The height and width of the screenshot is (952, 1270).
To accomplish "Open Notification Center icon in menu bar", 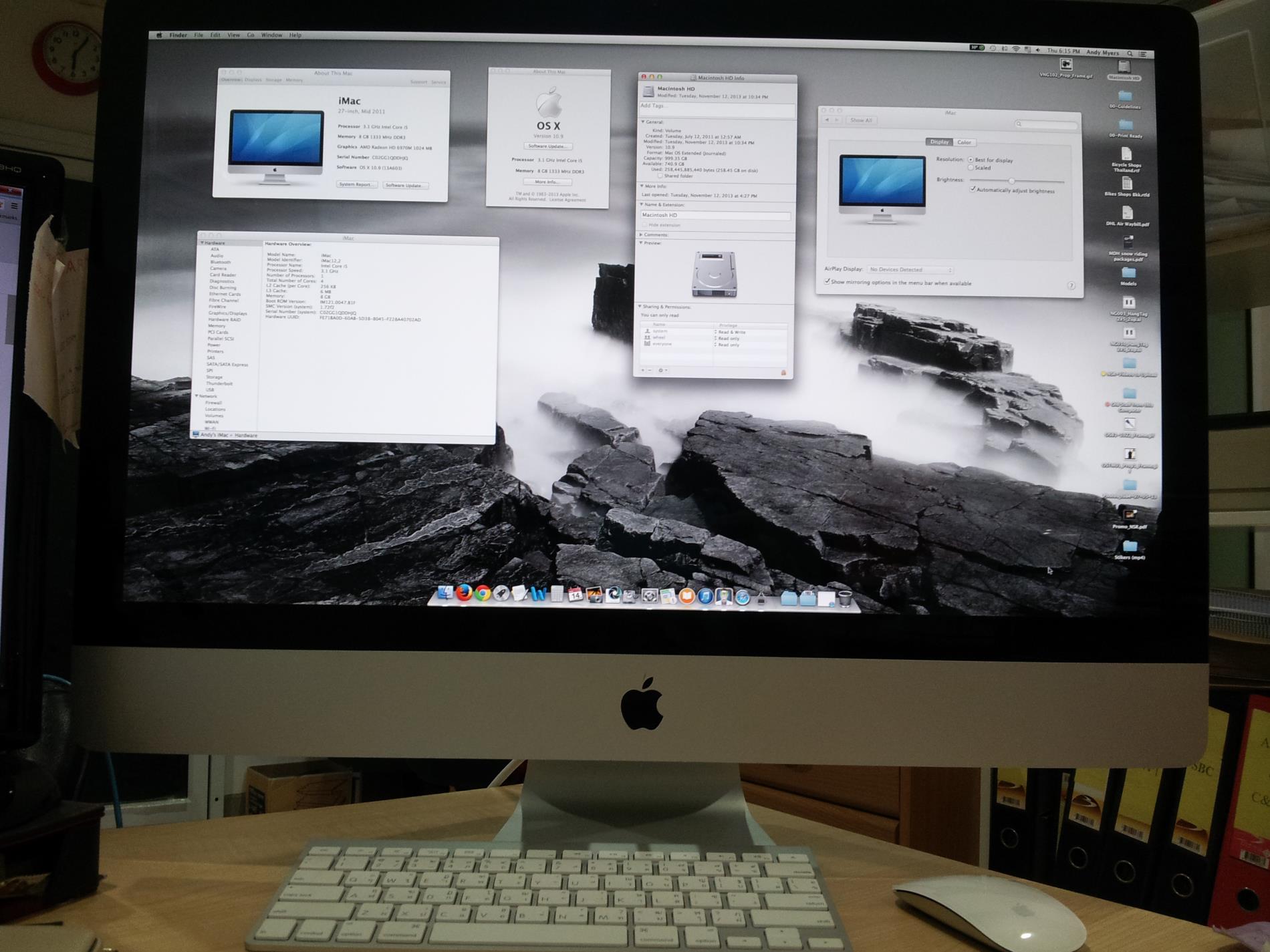I will (1142, 54).
